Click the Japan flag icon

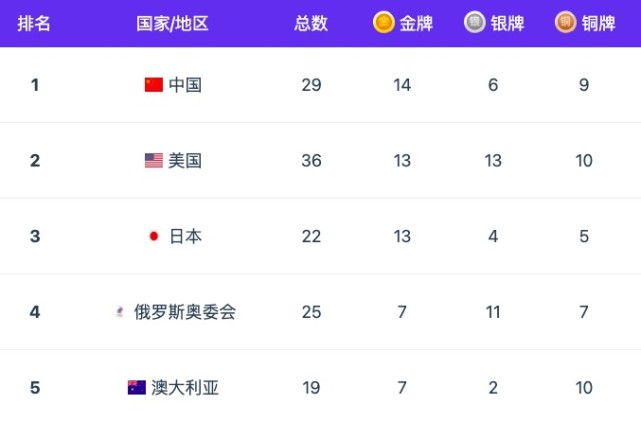154,237
